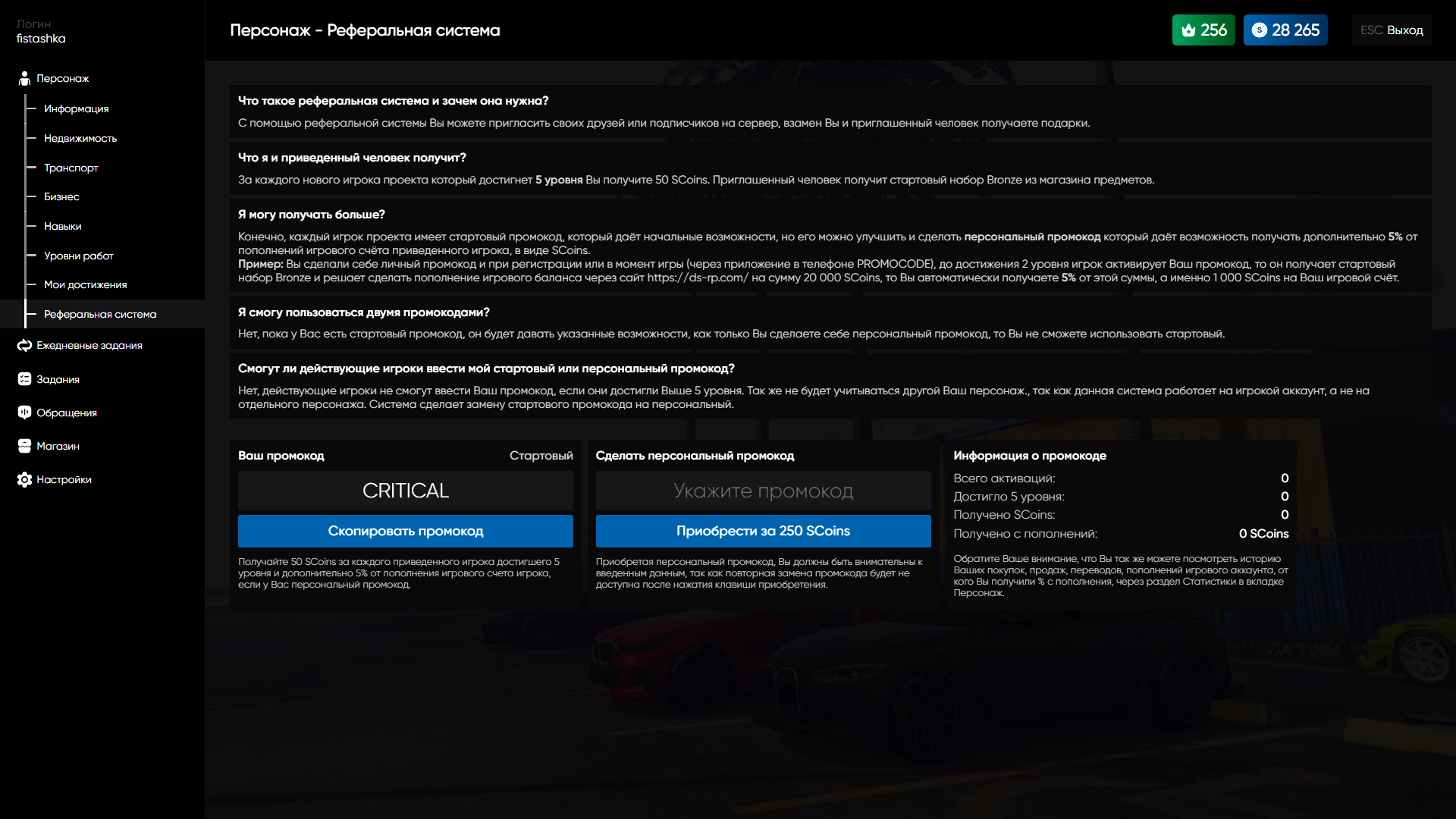The width and height of the screenshot is (1456, 819).
Task: Click the blue SCoins balance badge 28 265
Action: click(1285, 30)
